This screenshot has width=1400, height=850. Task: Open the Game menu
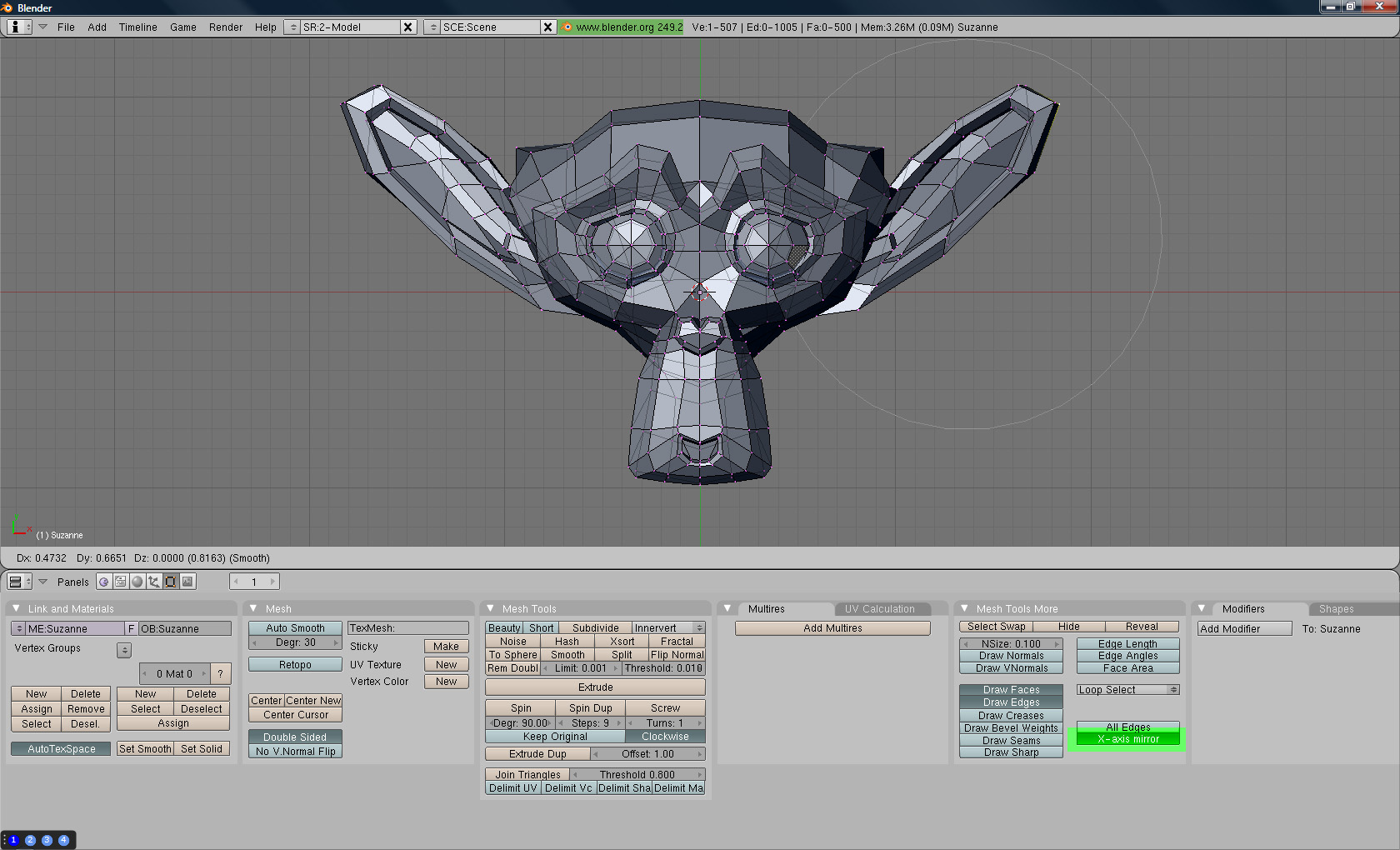[183, 27]
